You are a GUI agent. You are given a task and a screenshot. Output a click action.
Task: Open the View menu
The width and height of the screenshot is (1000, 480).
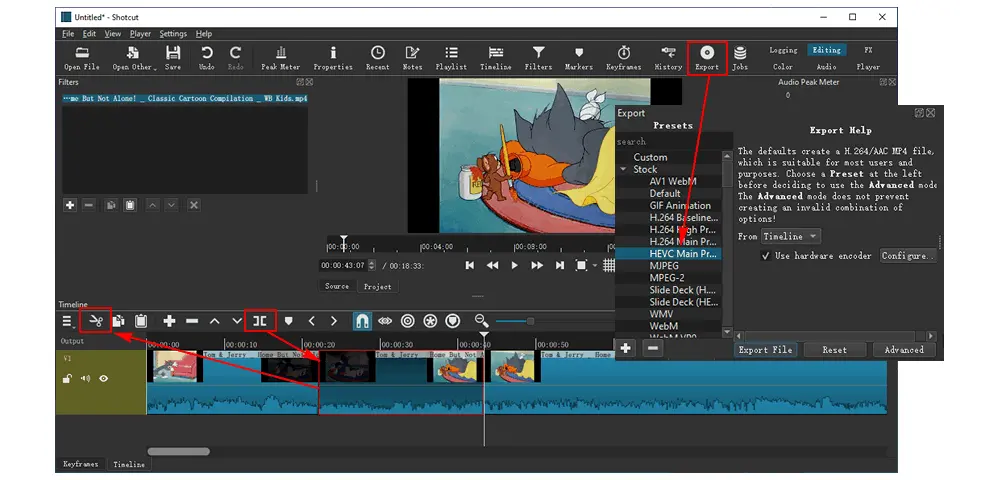113,34
